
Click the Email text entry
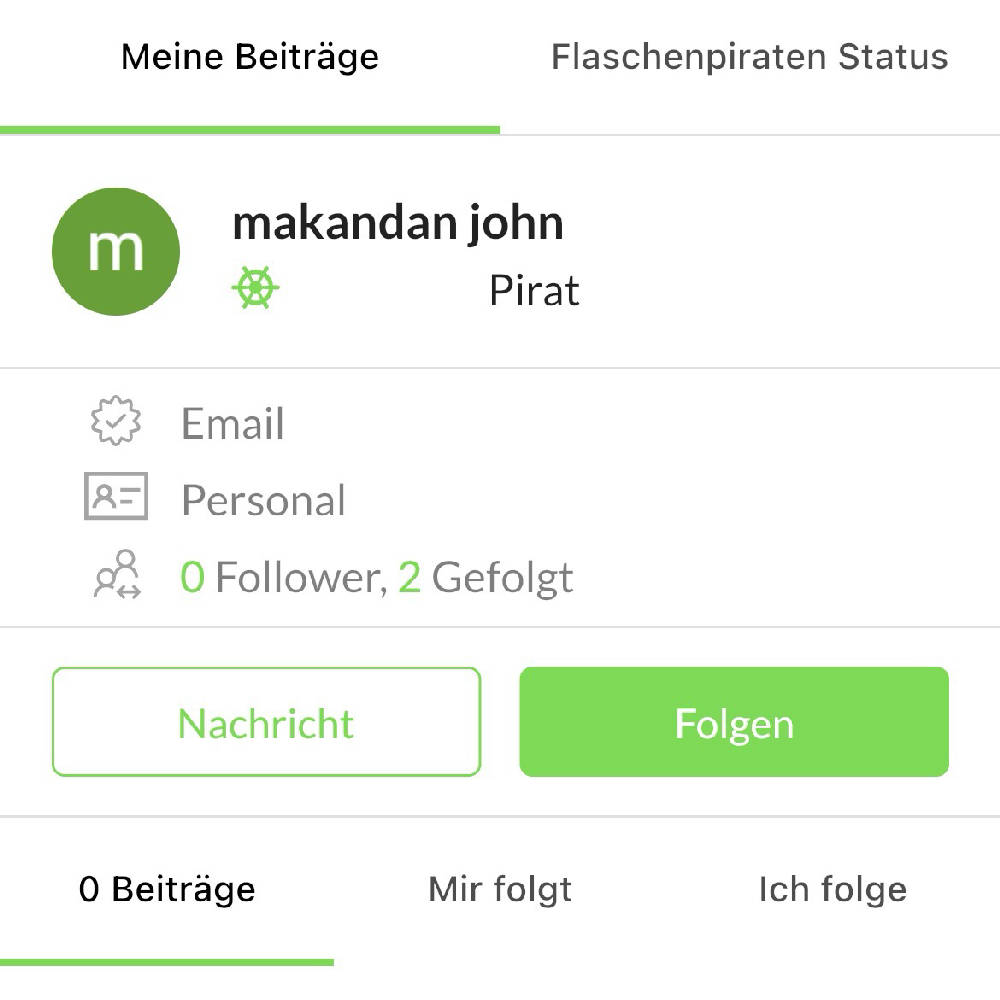coord(232,423)
